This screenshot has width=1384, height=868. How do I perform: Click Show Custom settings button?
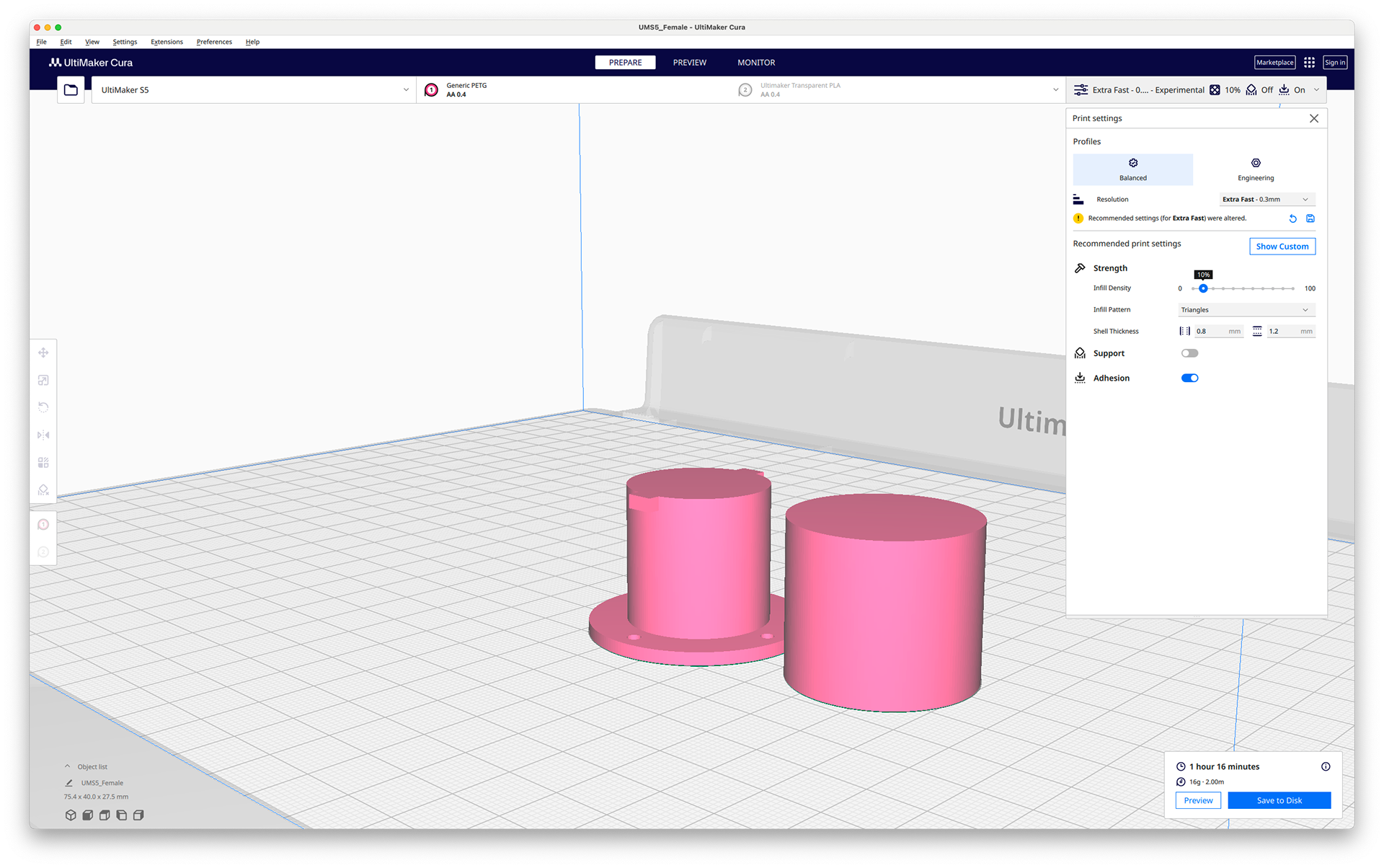1282,247
